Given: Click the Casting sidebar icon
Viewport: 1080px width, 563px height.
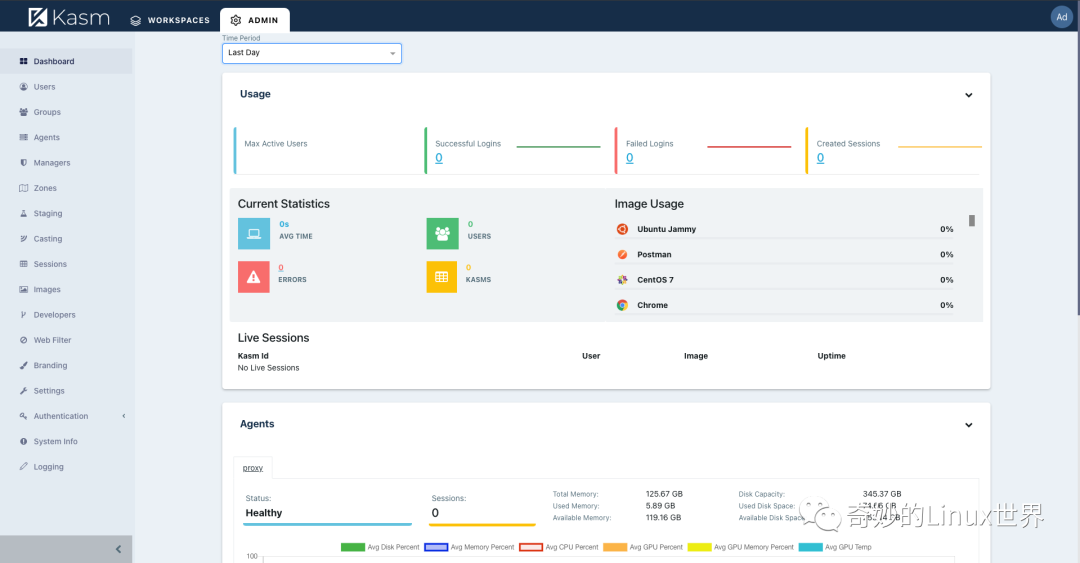Looking at the screenshot, I should [23, 238].
